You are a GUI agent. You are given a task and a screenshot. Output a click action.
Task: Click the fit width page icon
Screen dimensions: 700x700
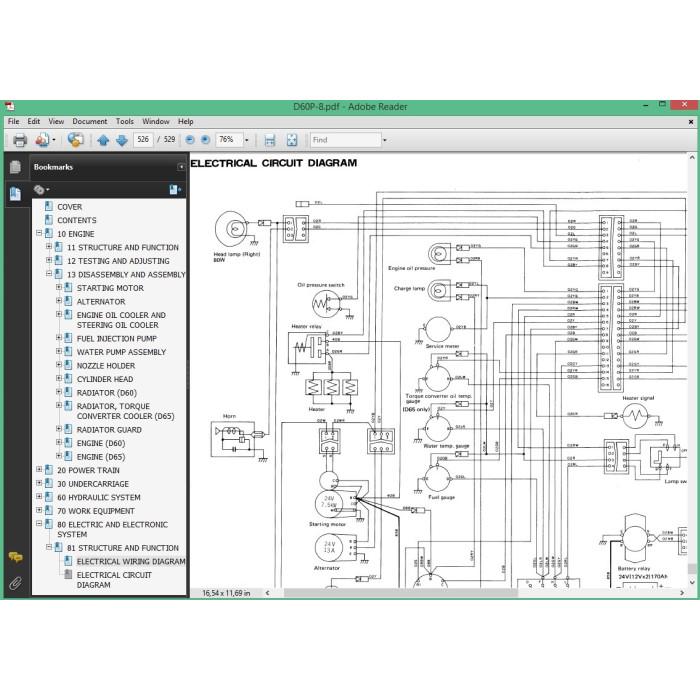click(270, 140)
